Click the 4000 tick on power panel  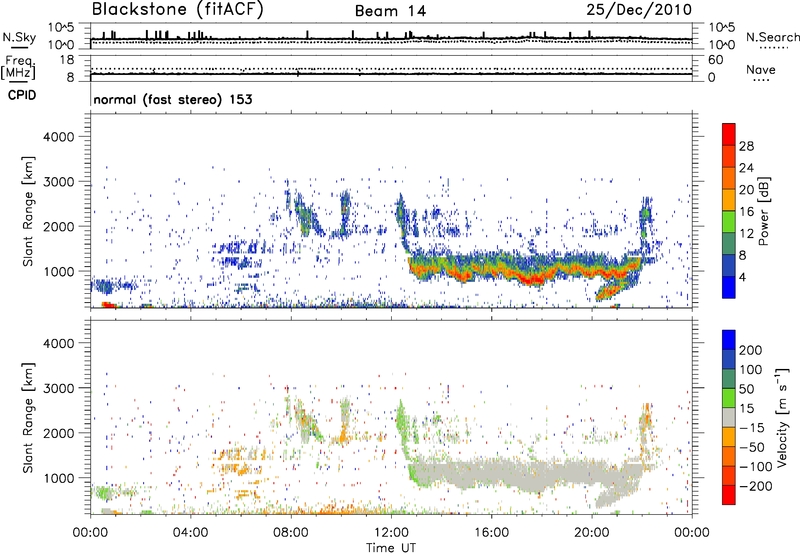[x=58, y=137]
